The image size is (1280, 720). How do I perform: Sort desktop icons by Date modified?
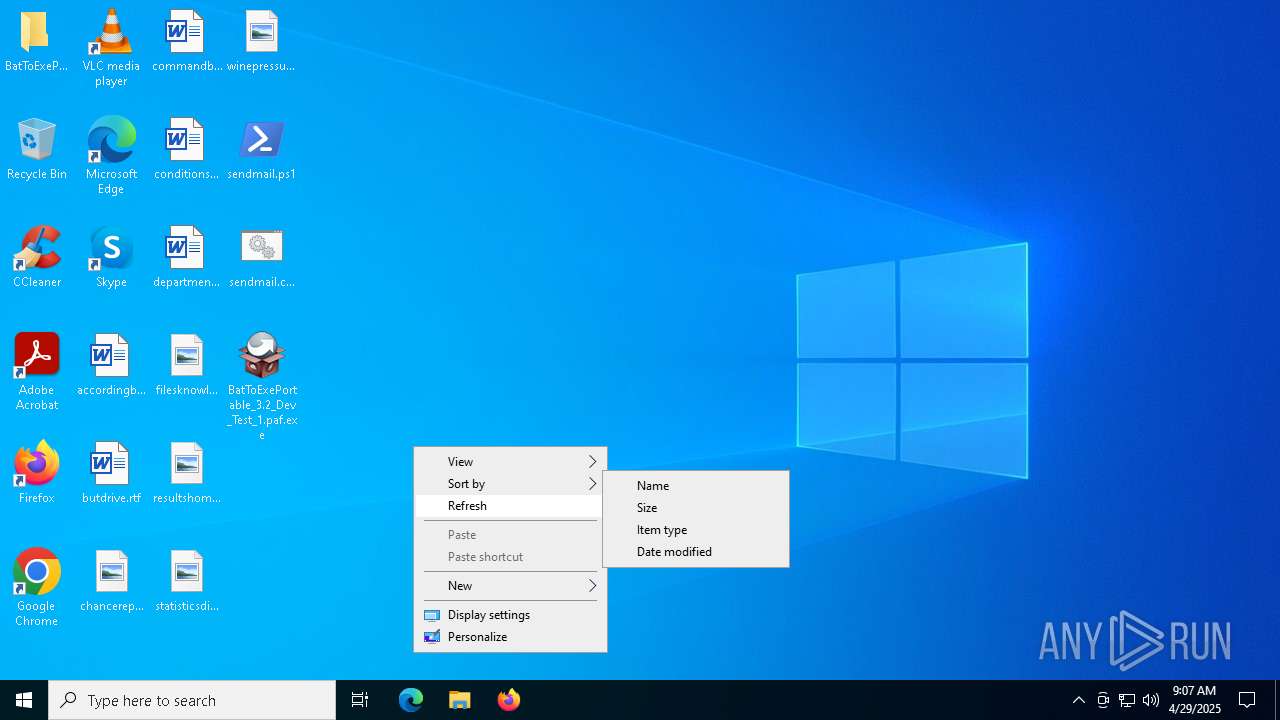(696, 551)
